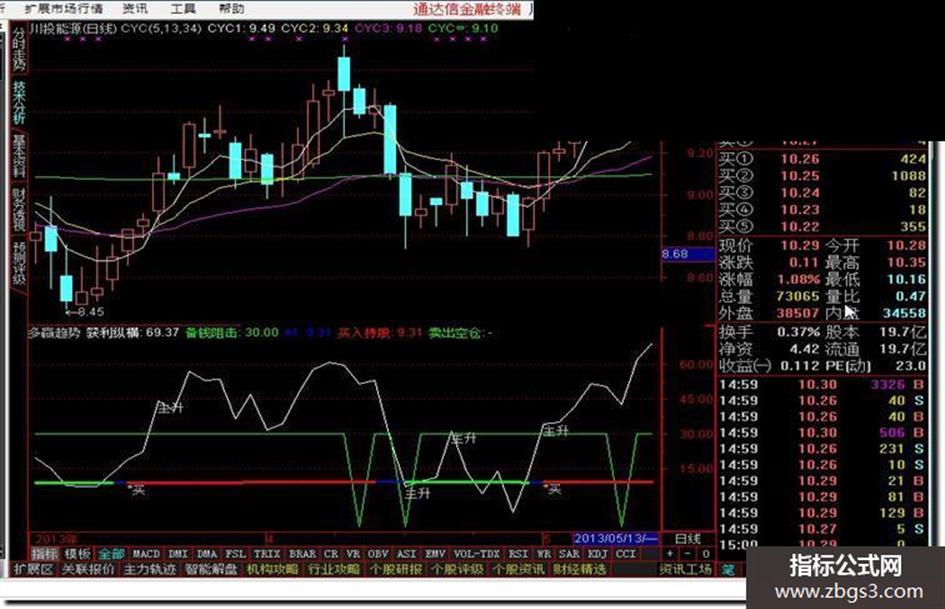Open the 资讯 menu
Image resolution: width=945 pixels, height=609 pixels.
(x=134, y=8)
